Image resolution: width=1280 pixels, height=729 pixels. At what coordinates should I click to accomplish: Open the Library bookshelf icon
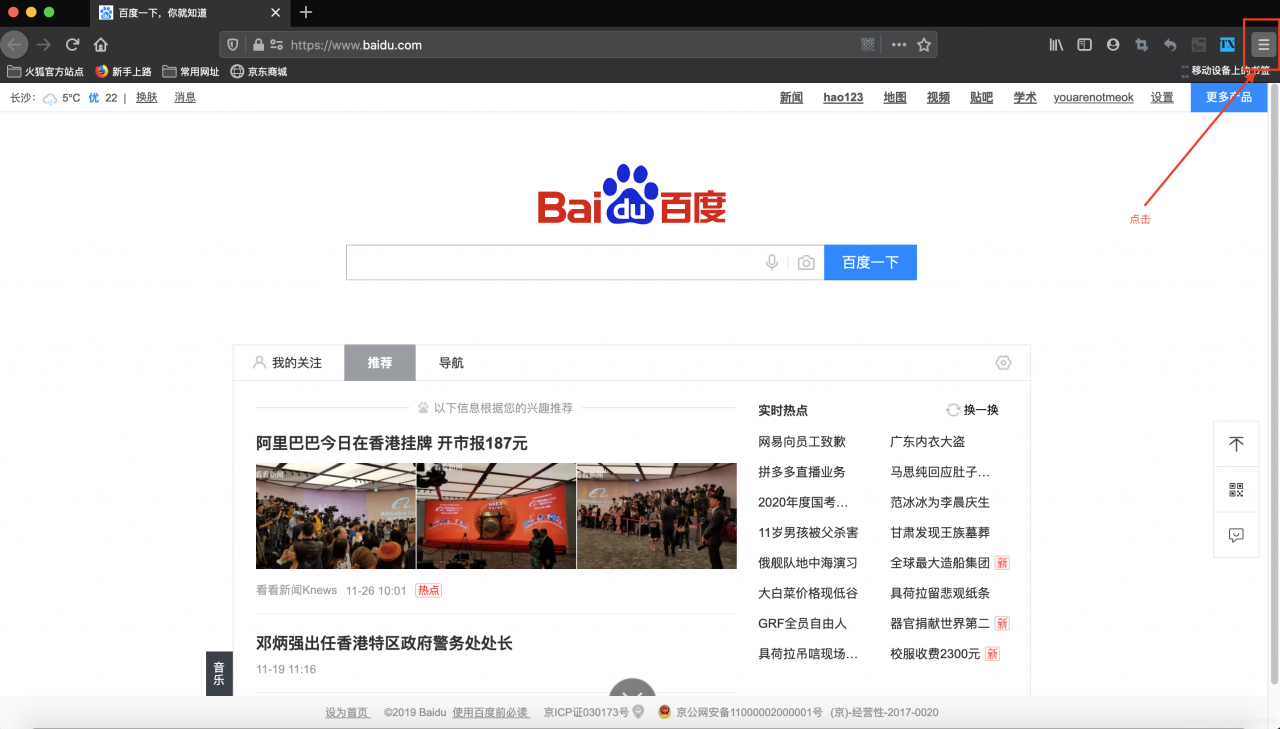(x=1056, y=45)
